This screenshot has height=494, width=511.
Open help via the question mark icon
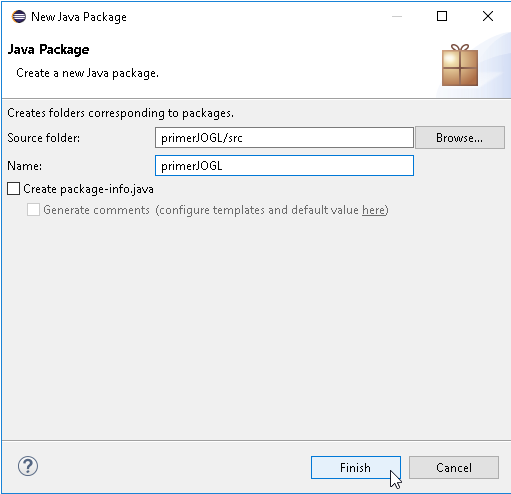coord(28,466)
